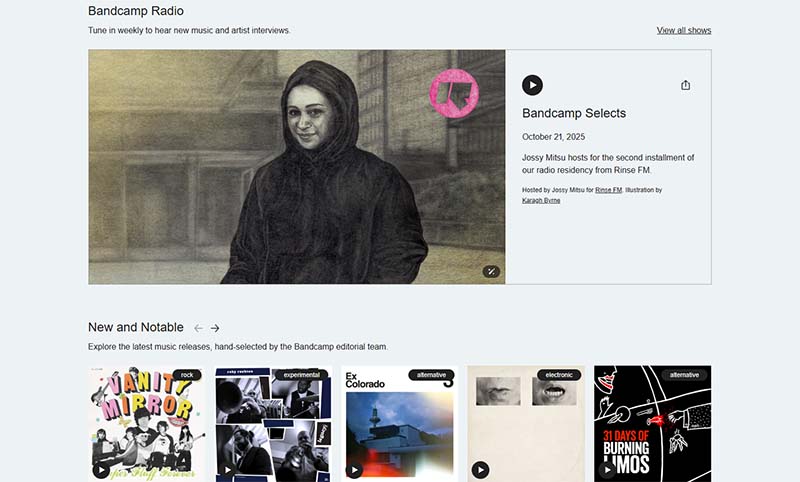Click the pink Rinse FM logo badge
This screenshot has height=482, width=800.
click(454, 94)
